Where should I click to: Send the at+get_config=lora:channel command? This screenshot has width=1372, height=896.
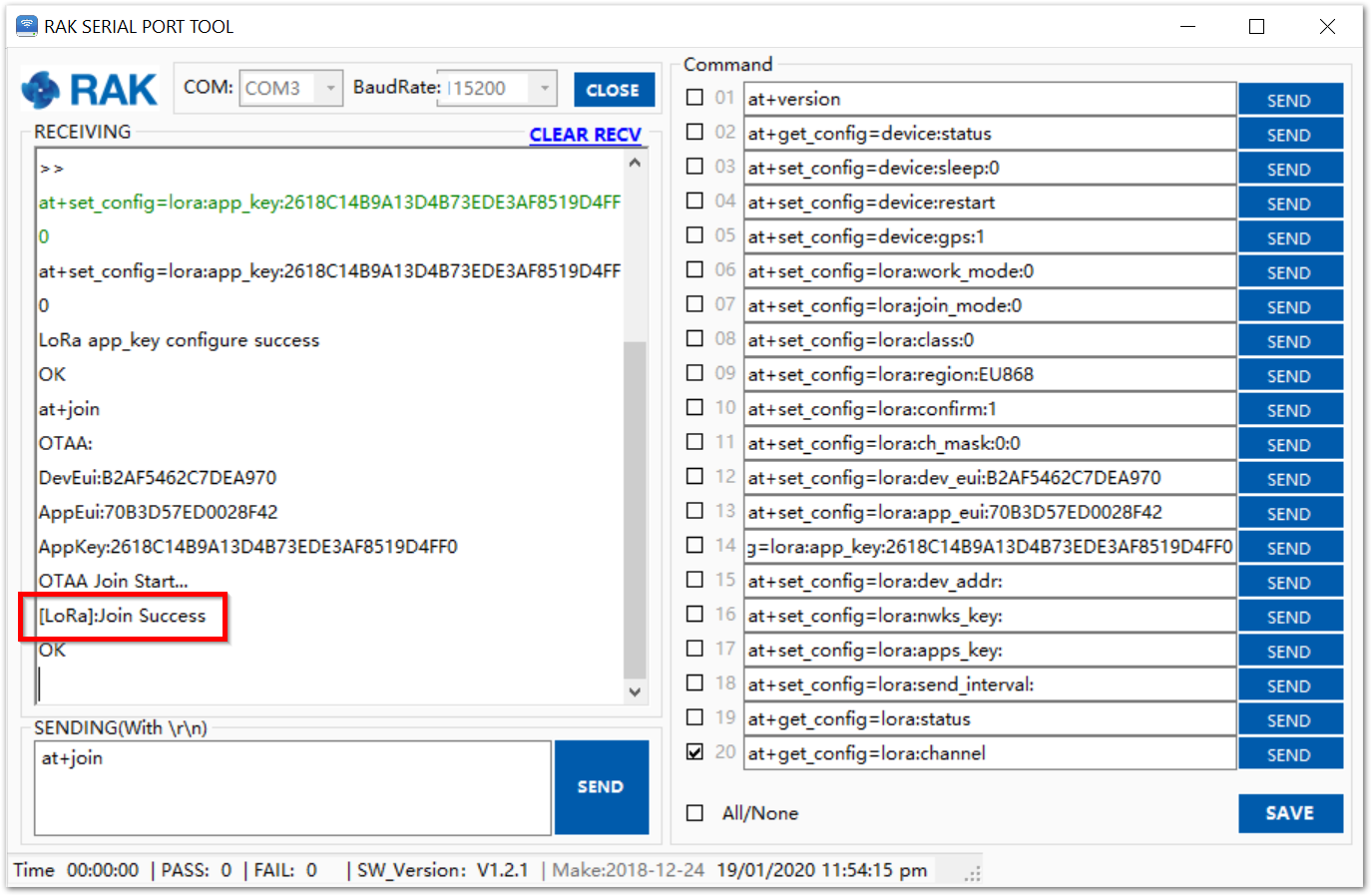pos(1290,754)
